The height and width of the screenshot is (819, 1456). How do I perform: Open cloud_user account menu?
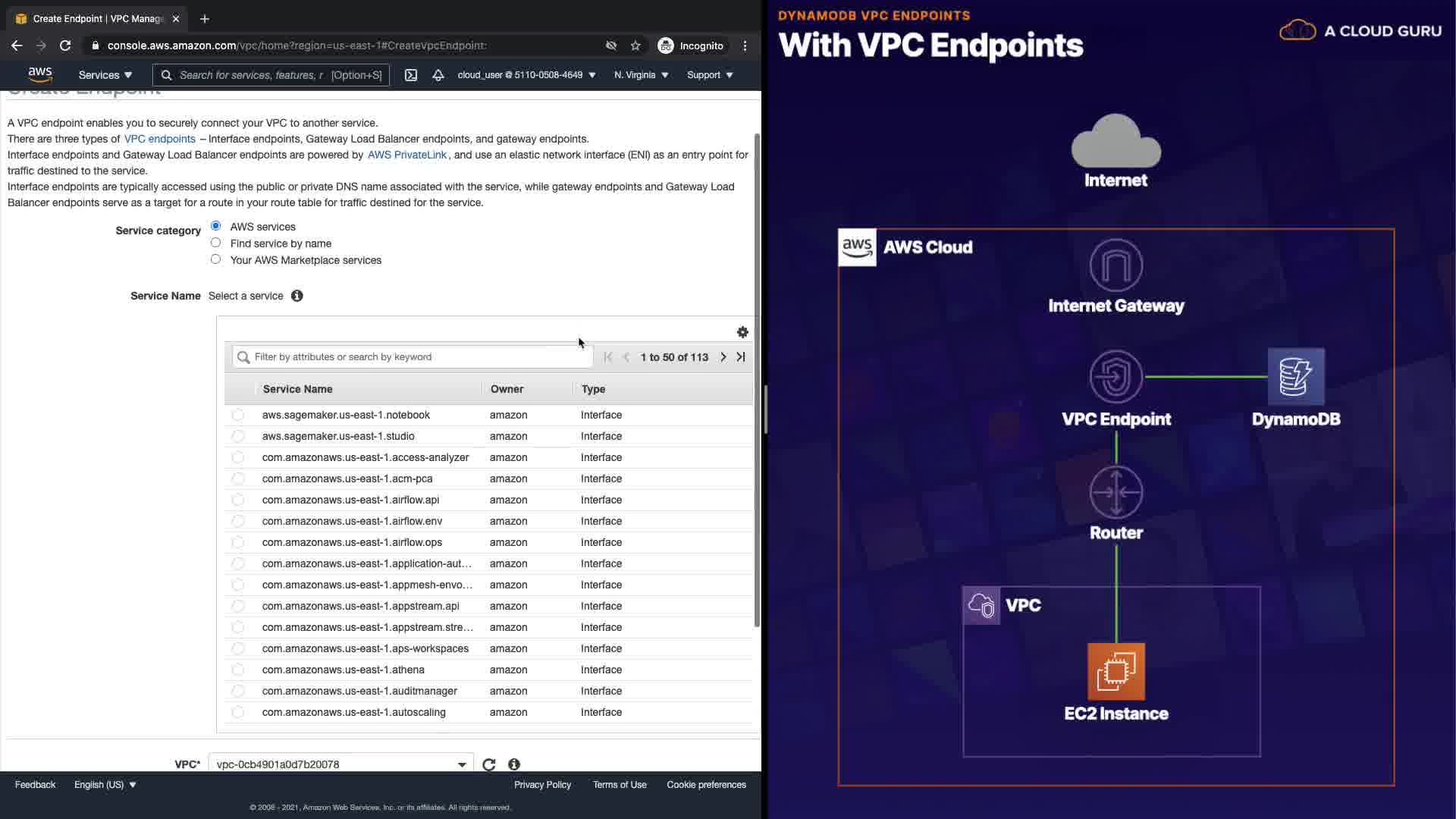pos(526,75)
